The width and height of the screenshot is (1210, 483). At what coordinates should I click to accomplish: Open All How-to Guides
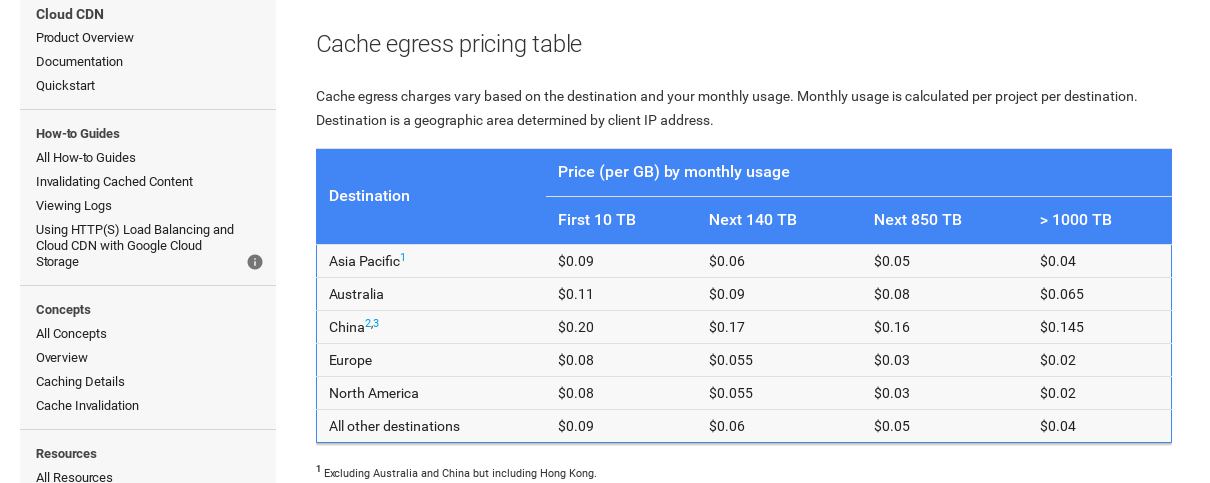[86, 158]
